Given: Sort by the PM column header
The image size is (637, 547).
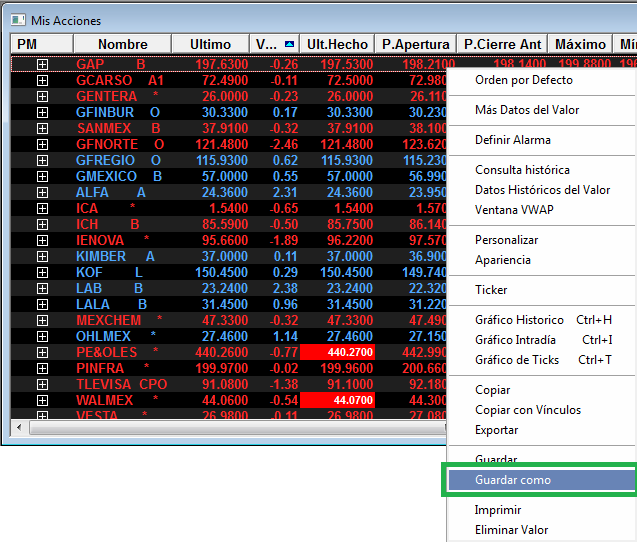Looking at the screenshot, I should 42,44.
